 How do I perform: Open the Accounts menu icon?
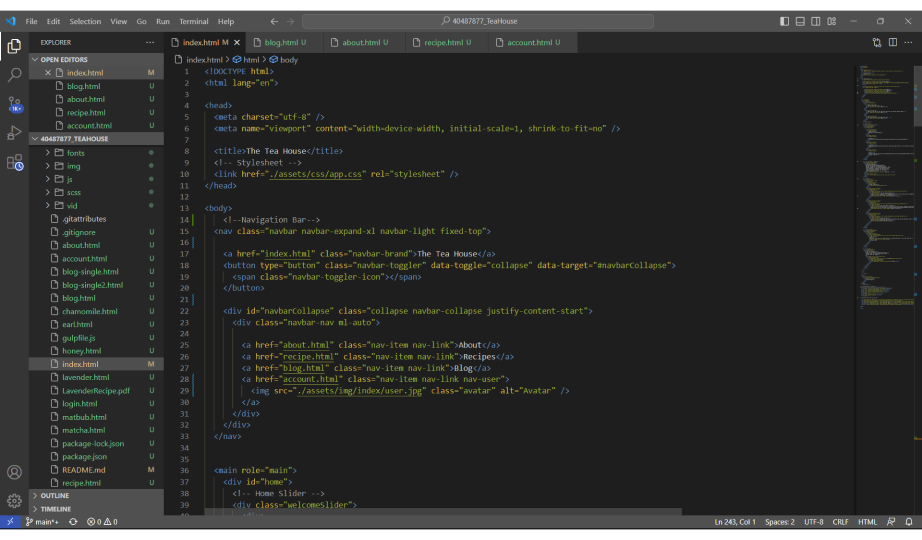click(14, 472)
